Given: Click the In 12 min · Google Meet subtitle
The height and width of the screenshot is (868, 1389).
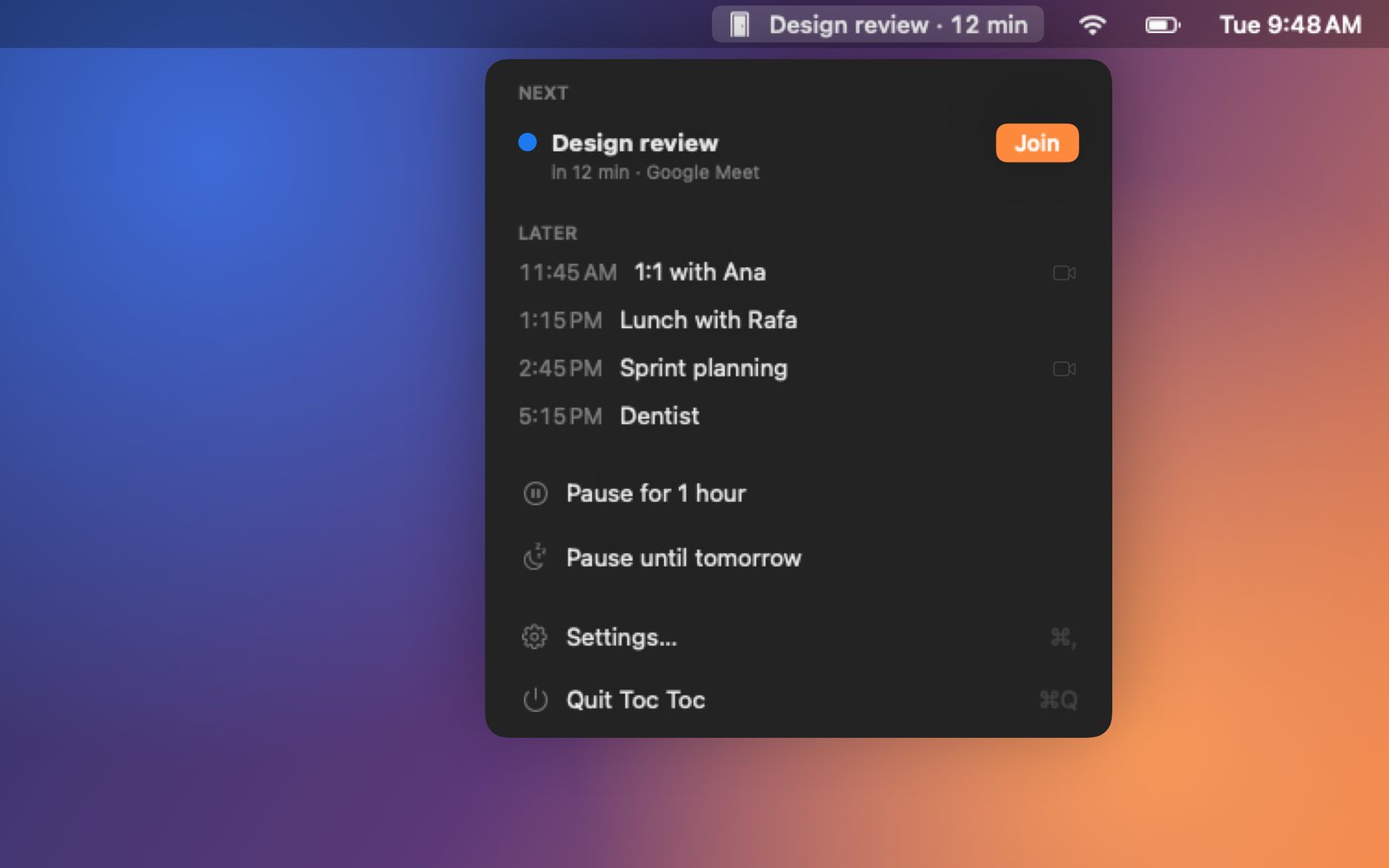Looking at the screenshot, I should point(655,173).
